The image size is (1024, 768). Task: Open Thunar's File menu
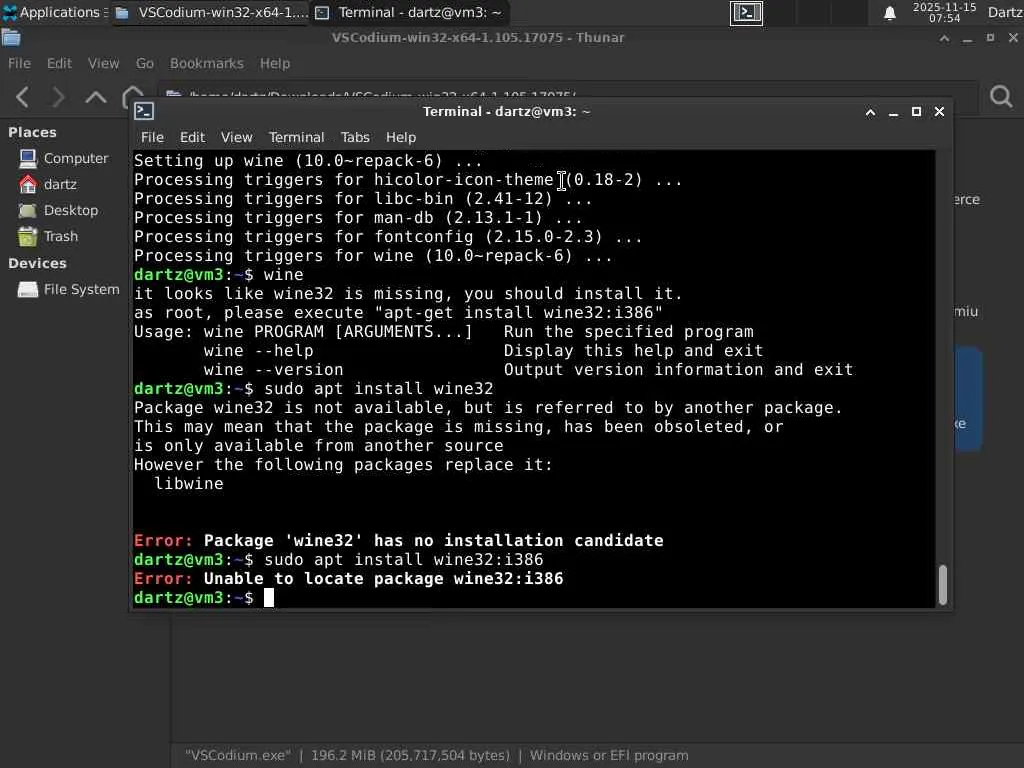pos(20,63)
